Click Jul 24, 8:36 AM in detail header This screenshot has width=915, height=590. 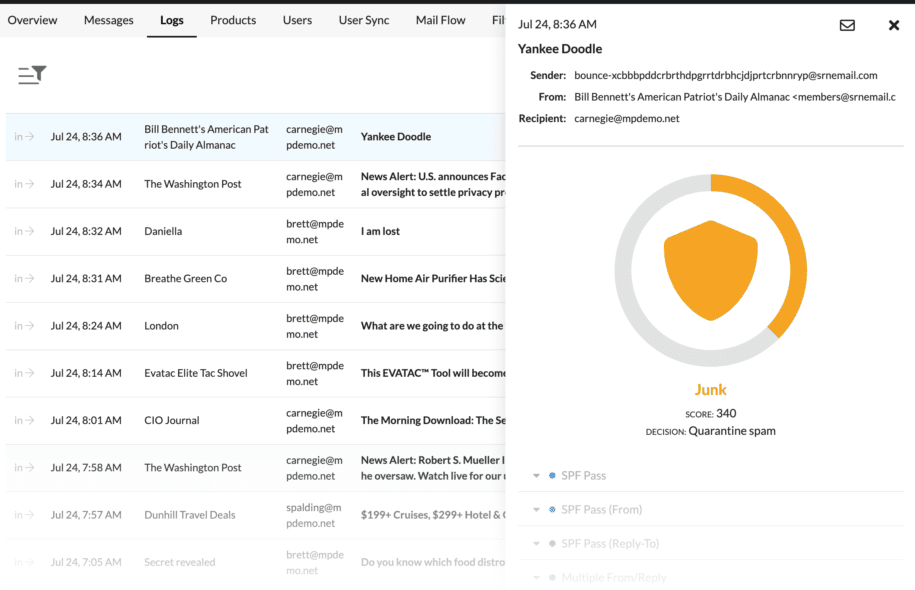tap(557, 25)
